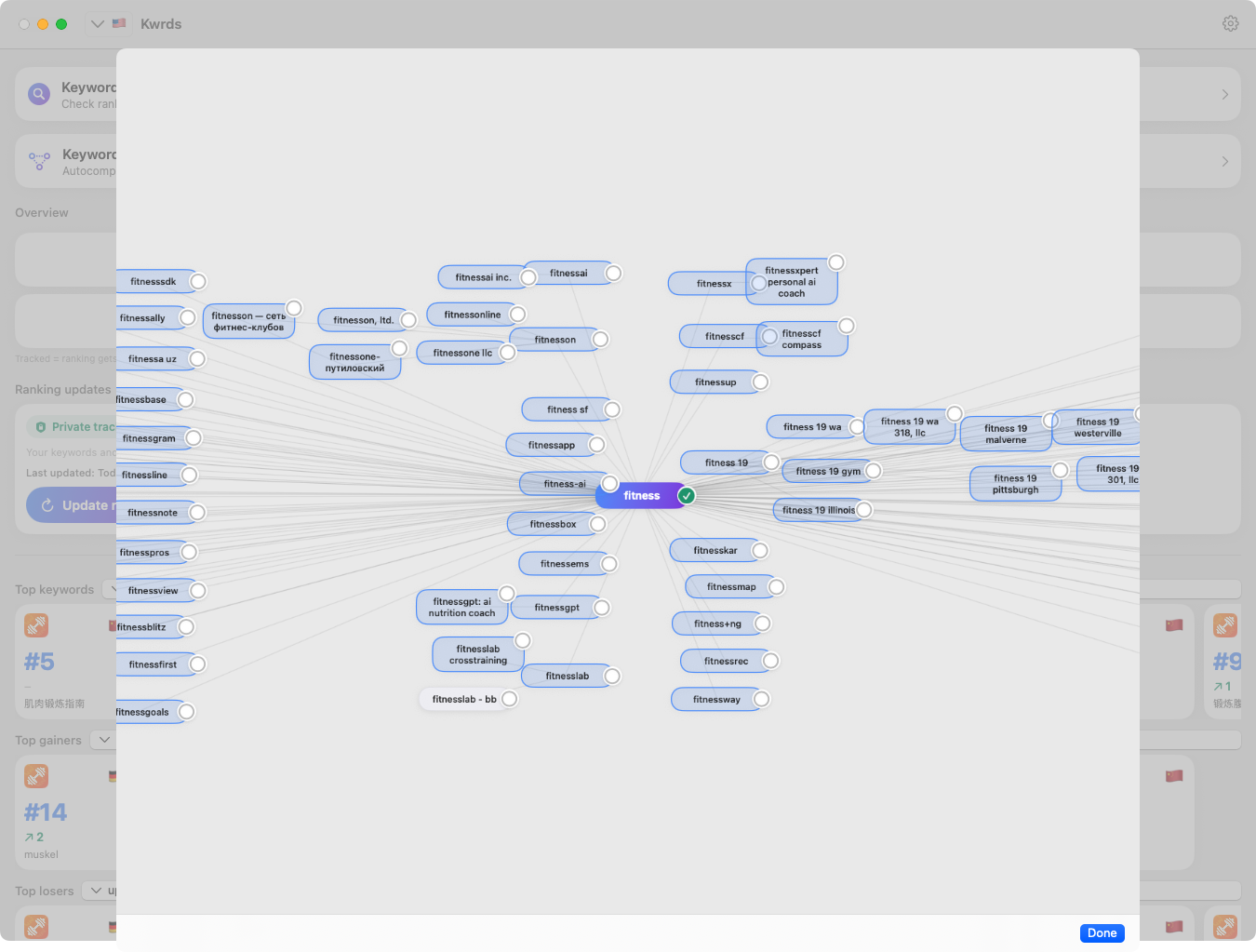The image size is (1256, 952).
Task: Select the fitnesslab crosstraining node
Action: 478,655
